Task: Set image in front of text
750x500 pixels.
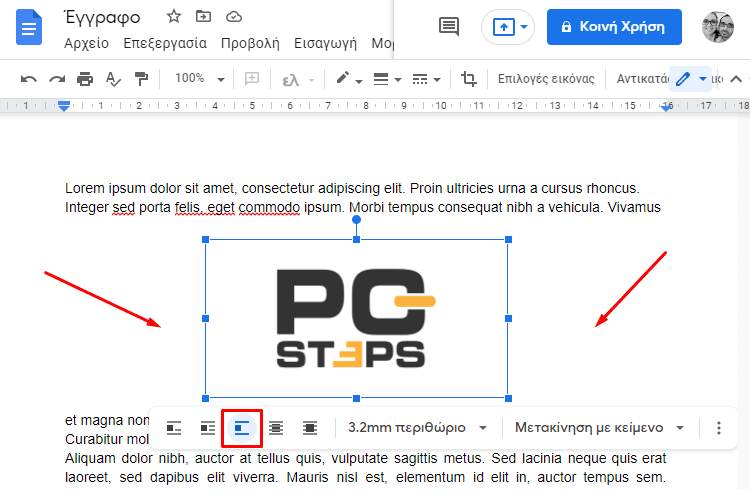Action: pos(310,428)
